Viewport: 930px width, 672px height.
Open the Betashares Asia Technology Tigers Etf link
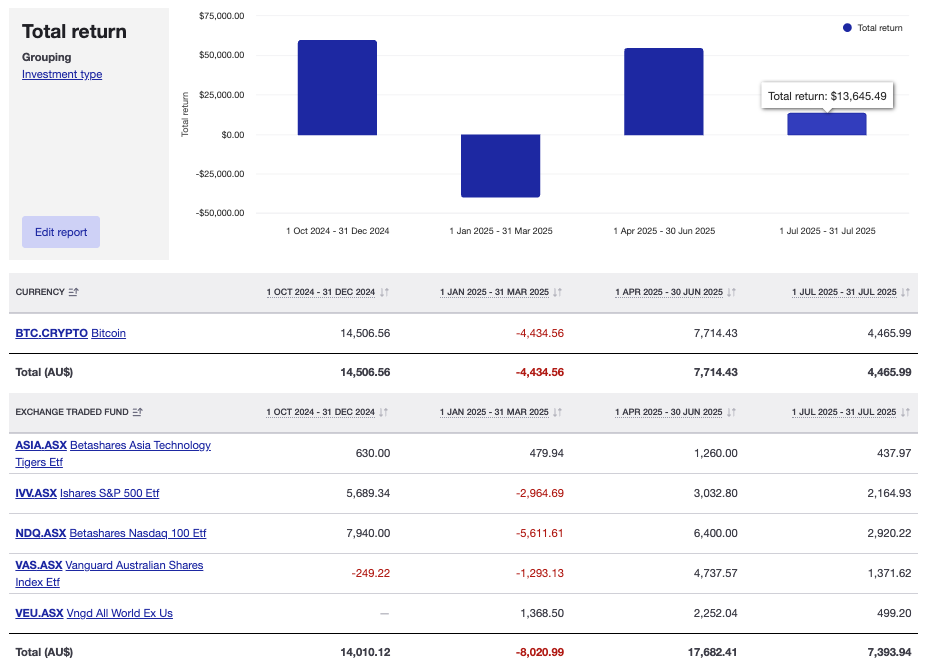click(139, 445)
